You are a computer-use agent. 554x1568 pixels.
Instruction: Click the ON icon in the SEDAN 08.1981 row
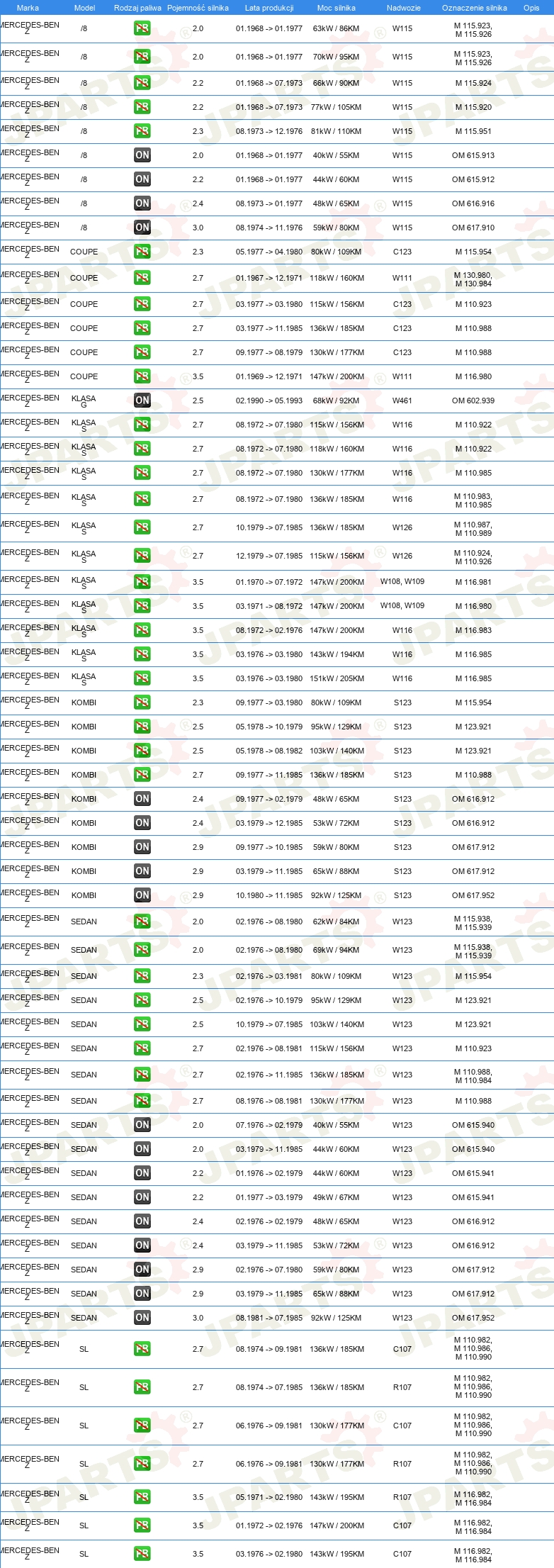coord(142,1318)
